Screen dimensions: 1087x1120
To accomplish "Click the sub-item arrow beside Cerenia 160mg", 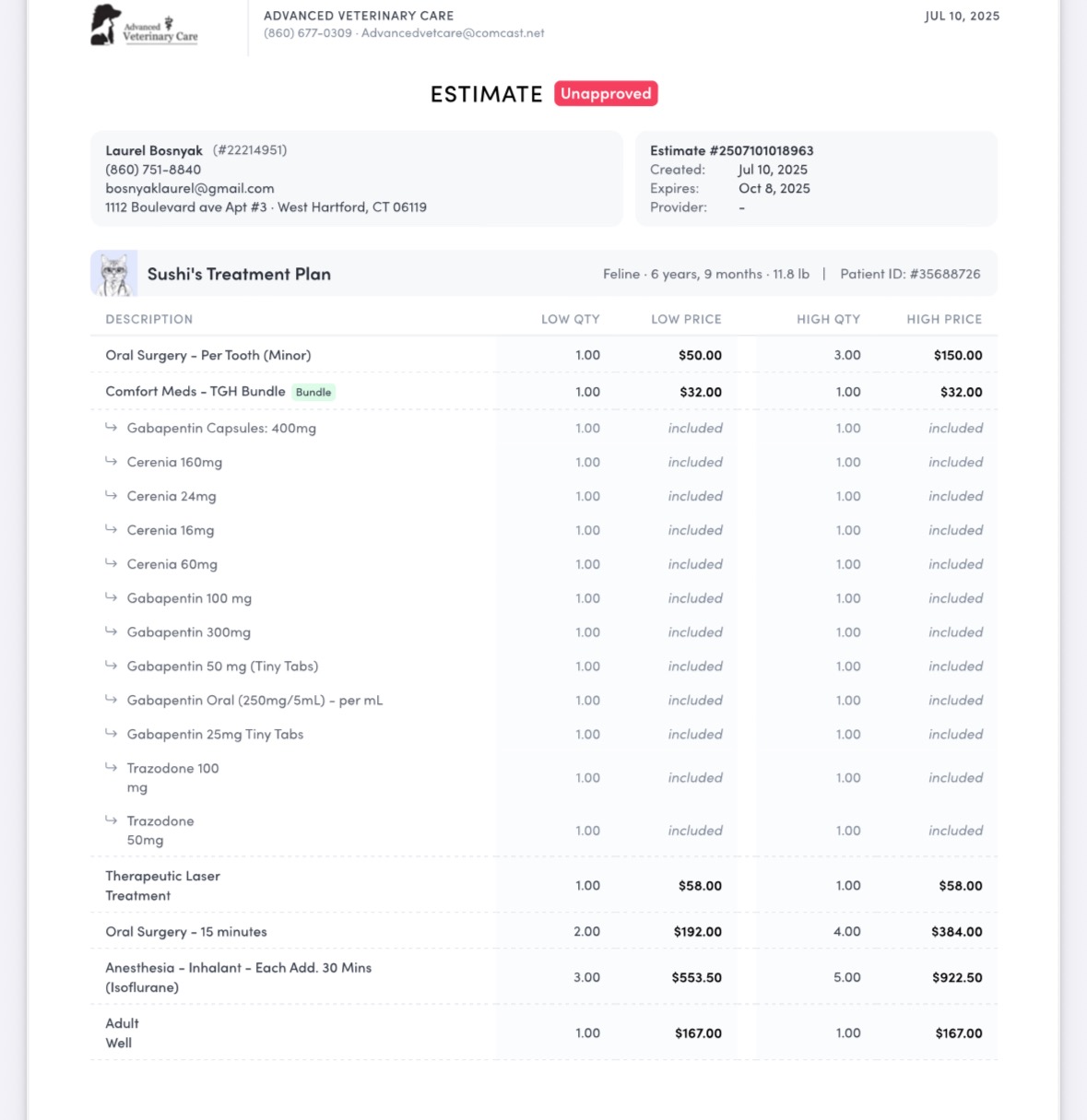I will (111, 461).
